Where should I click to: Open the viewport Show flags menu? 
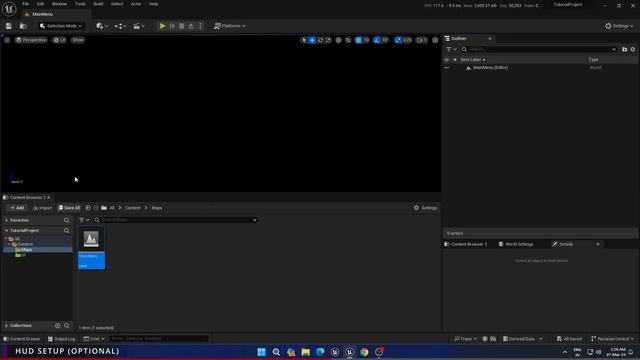coord(78,40)
